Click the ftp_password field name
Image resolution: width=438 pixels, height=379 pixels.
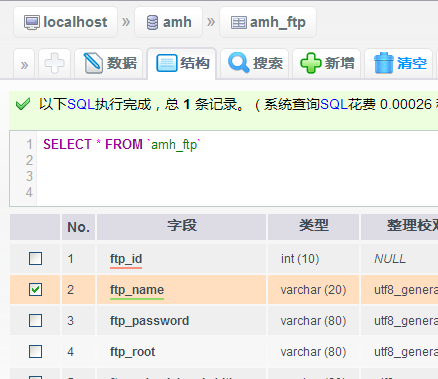pyautogui.click(x=150, y=321)
